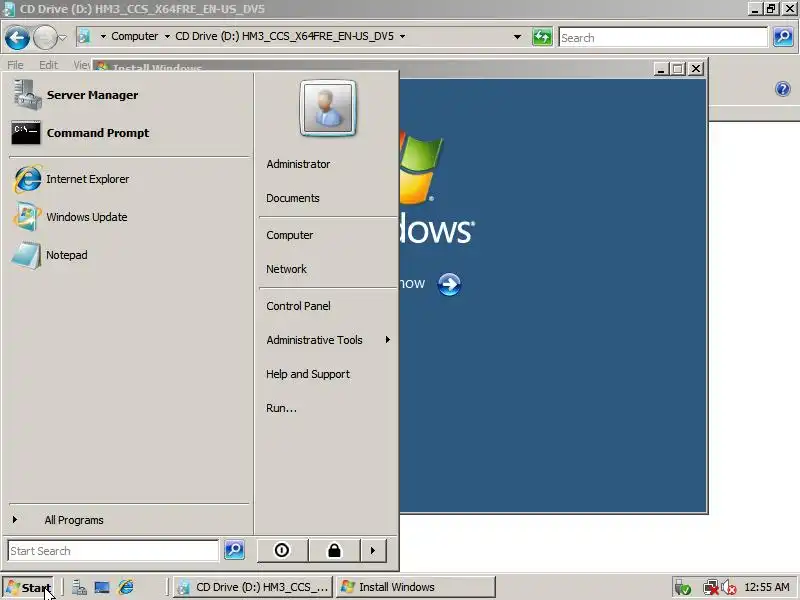This screenshot has width=800, height=600.
Task: Expand Computer breadcrumb dropdown arrow
Action: pyautogui.click(x=167, y=37)
